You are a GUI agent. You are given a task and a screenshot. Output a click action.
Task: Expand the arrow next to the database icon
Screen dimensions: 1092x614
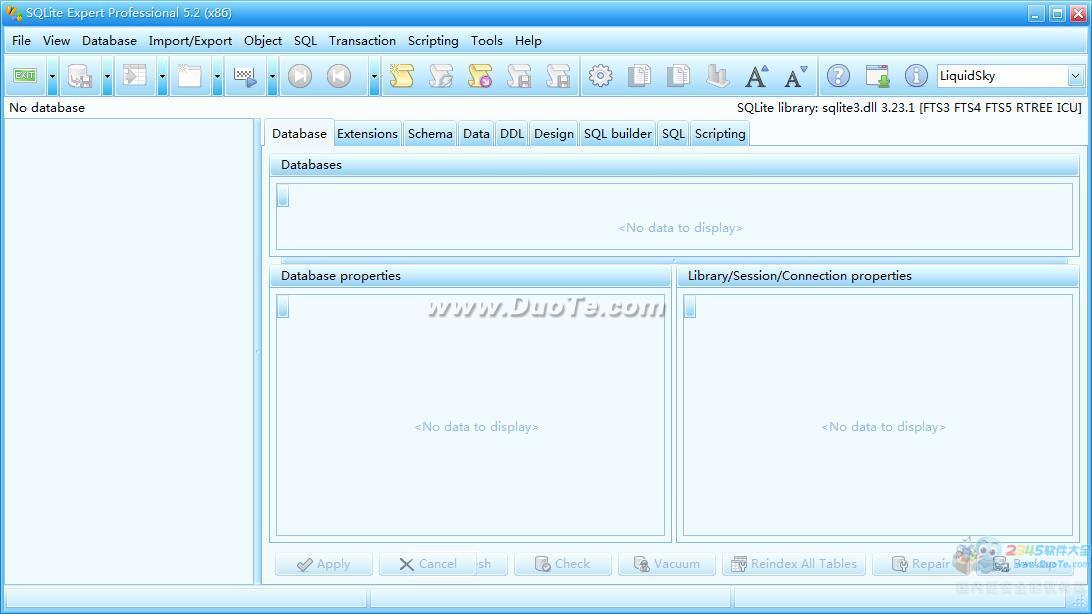[x=107, y=76]
